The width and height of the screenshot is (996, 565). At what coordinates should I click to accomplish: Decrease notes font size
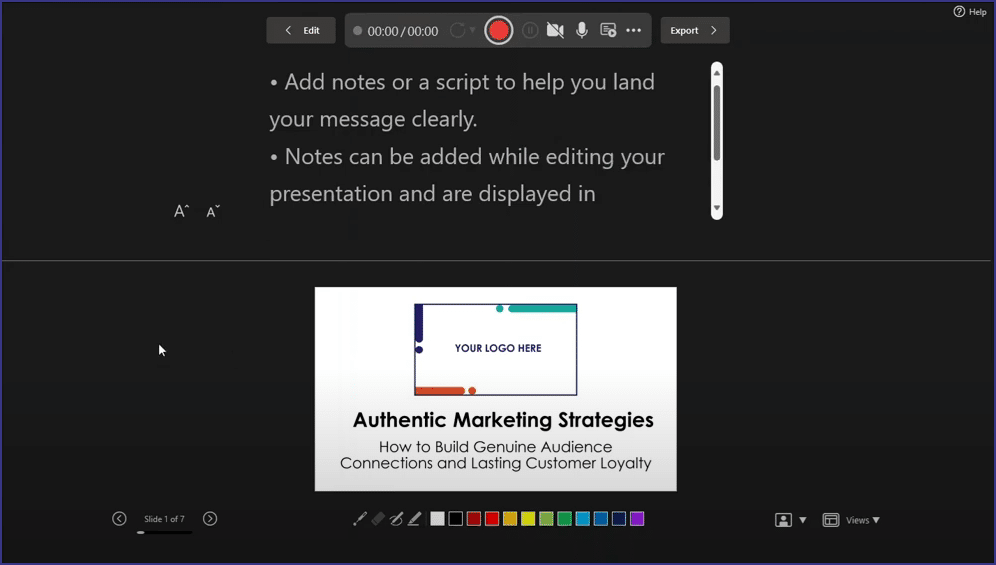pyautogui.click(x=213, y=211)
